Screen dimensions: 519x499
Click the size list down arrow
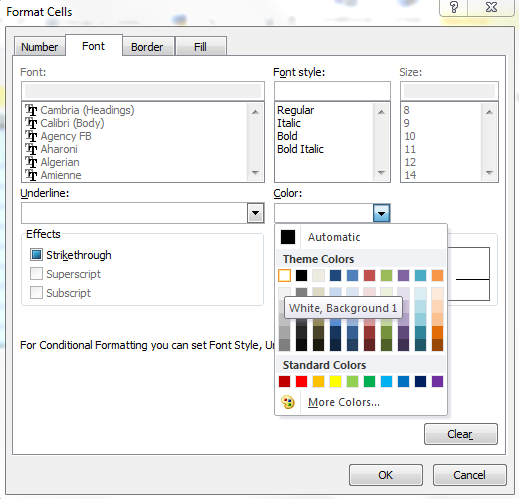tap(489, 173)
